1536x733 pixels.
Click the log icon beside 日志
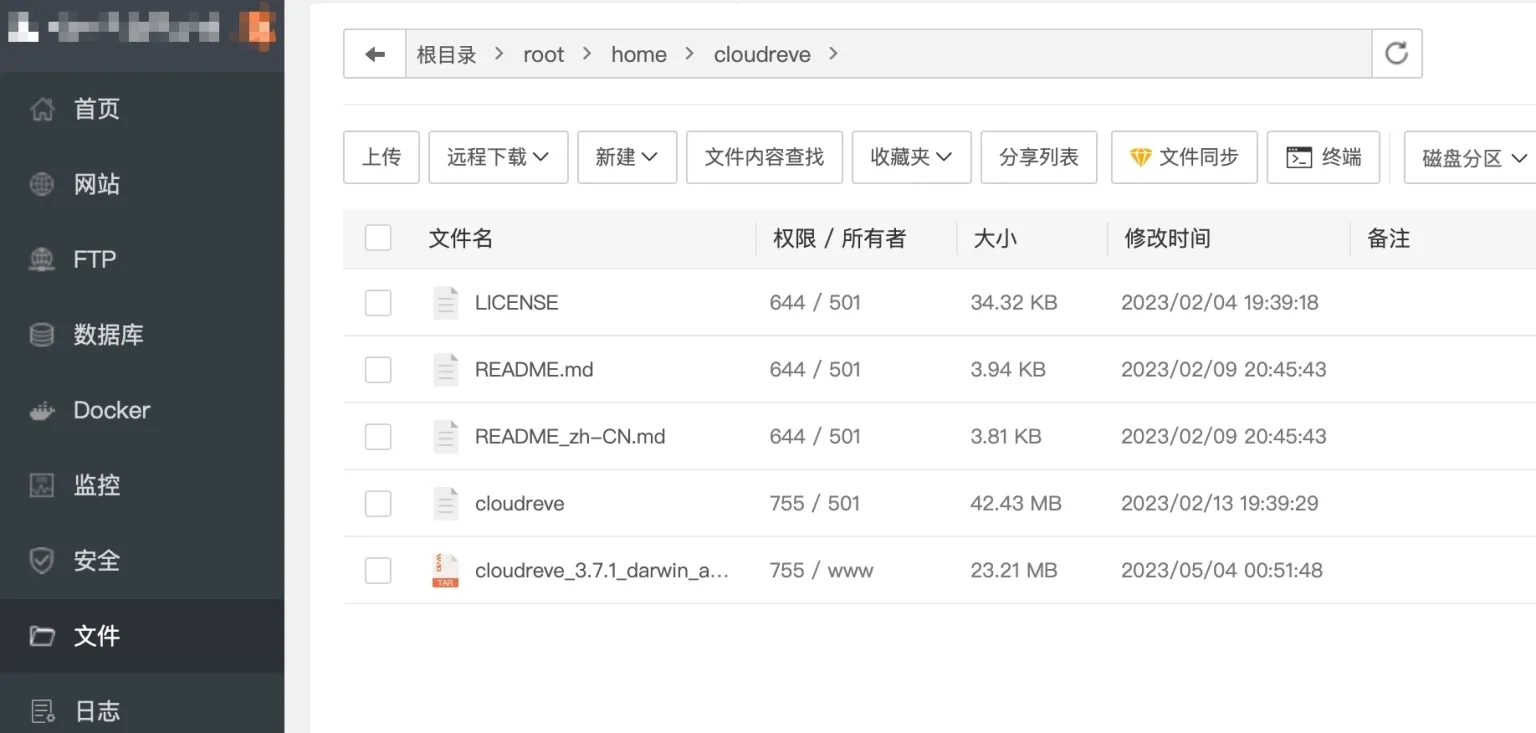coord(42,711)
